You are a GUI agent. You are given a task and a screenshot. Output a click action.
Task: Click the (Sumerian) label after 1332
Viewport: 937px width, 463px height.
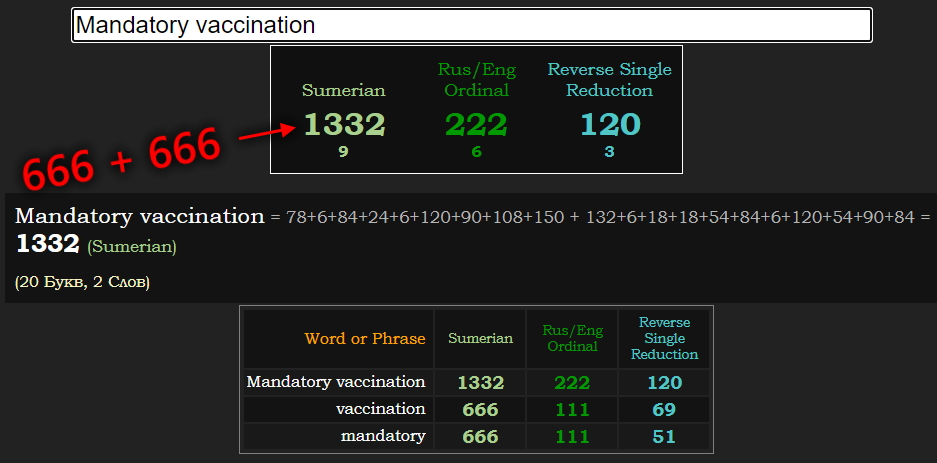132,247
